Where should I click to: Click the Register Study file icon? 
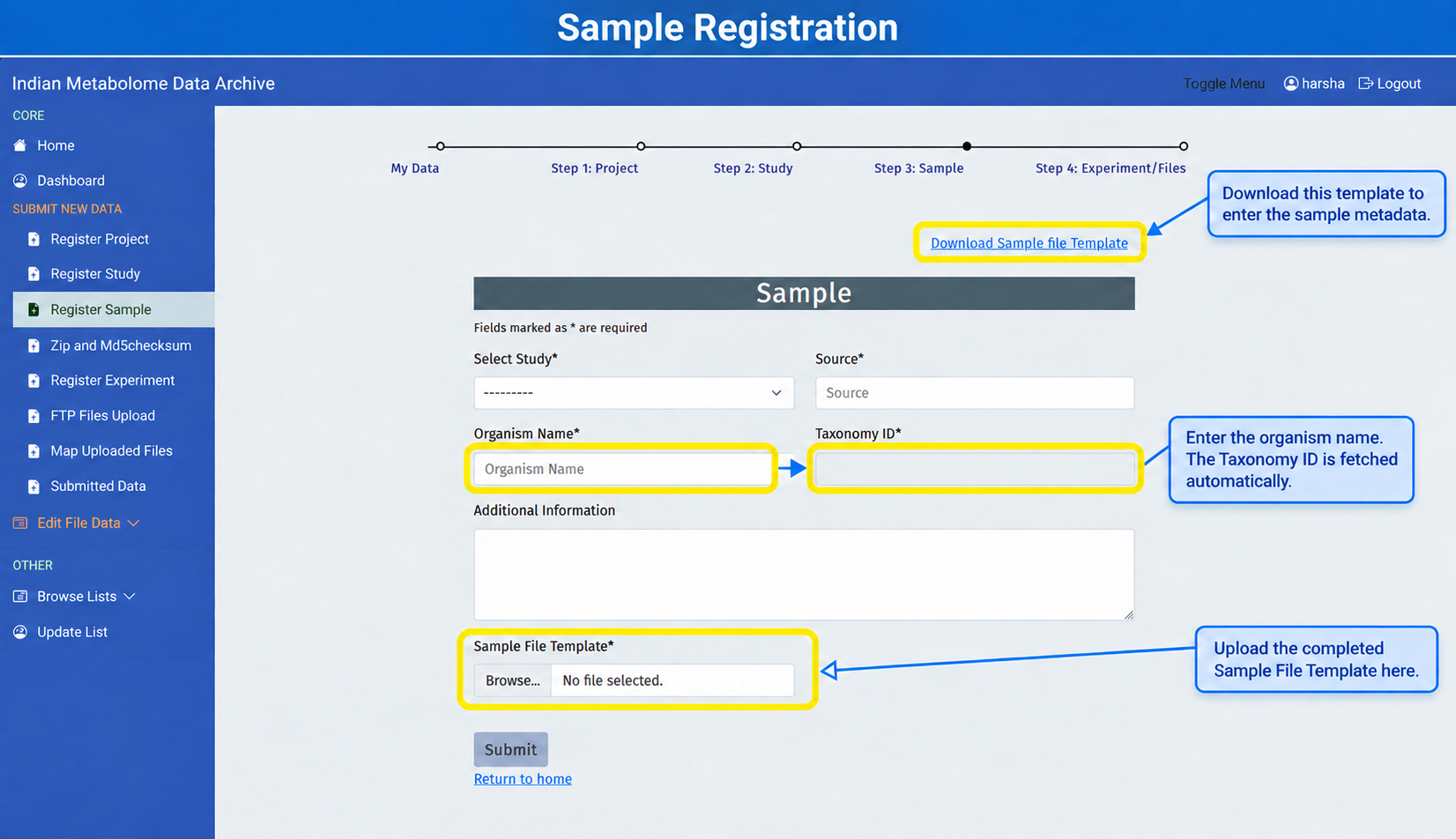[33, 274]
